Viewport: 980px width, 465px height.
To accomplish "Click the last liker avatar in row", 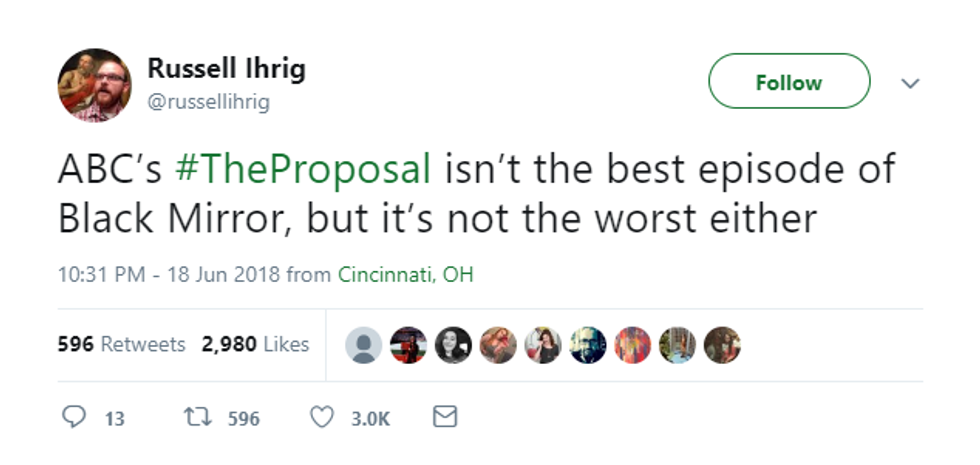I will click(x=722, y=345).
